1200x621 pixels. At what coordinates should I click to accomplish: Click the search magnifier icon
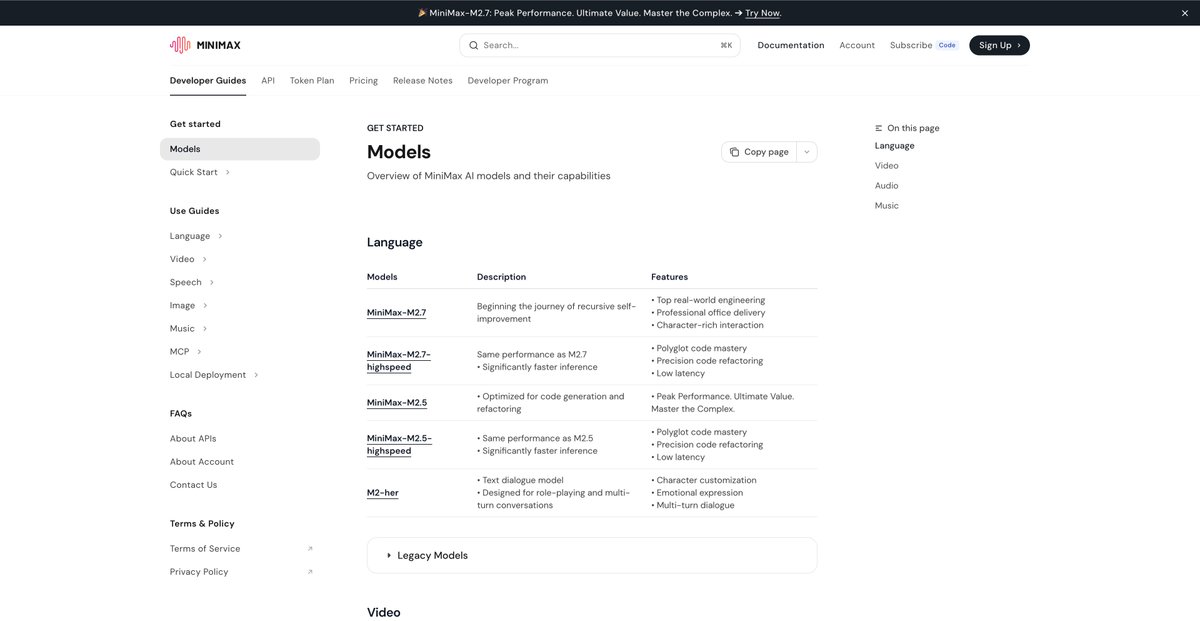pyautogui.click(x=474, y=45)
